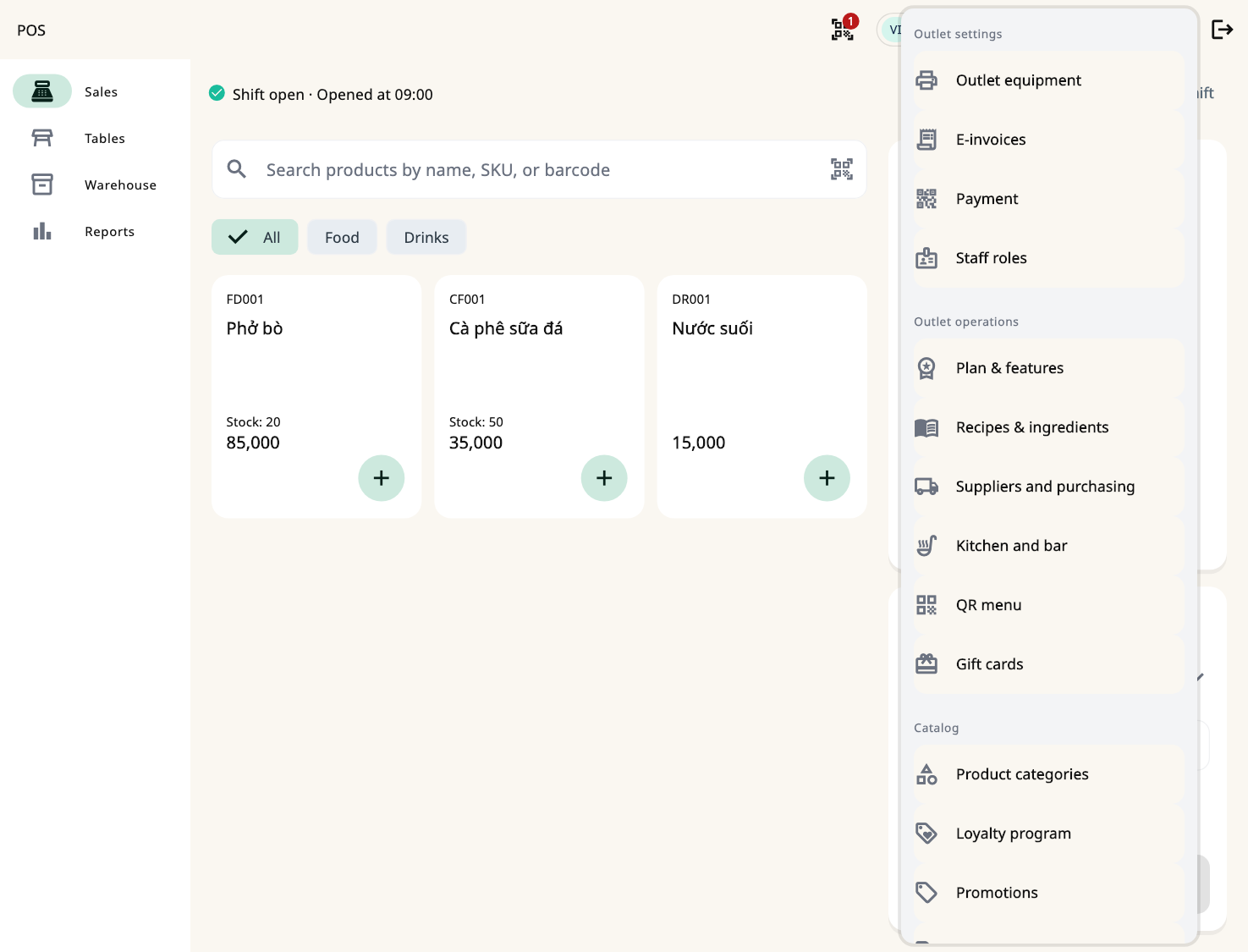
Task: Add Cà phê sữa đá to order
Action: point(604,478)
